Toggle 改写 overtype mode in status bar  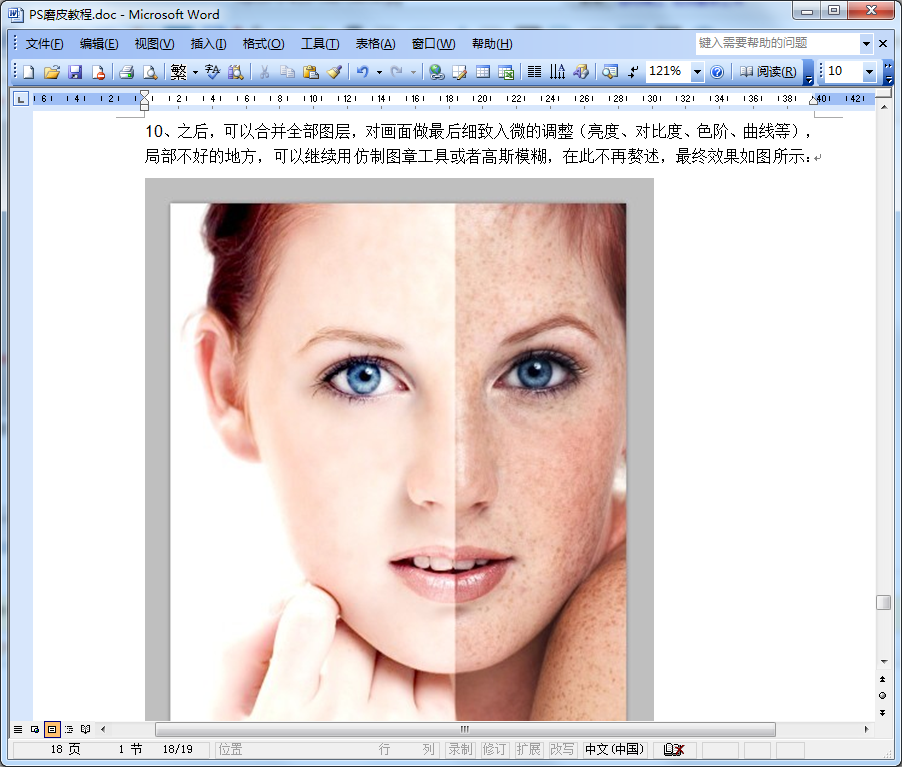pos(562,749)
